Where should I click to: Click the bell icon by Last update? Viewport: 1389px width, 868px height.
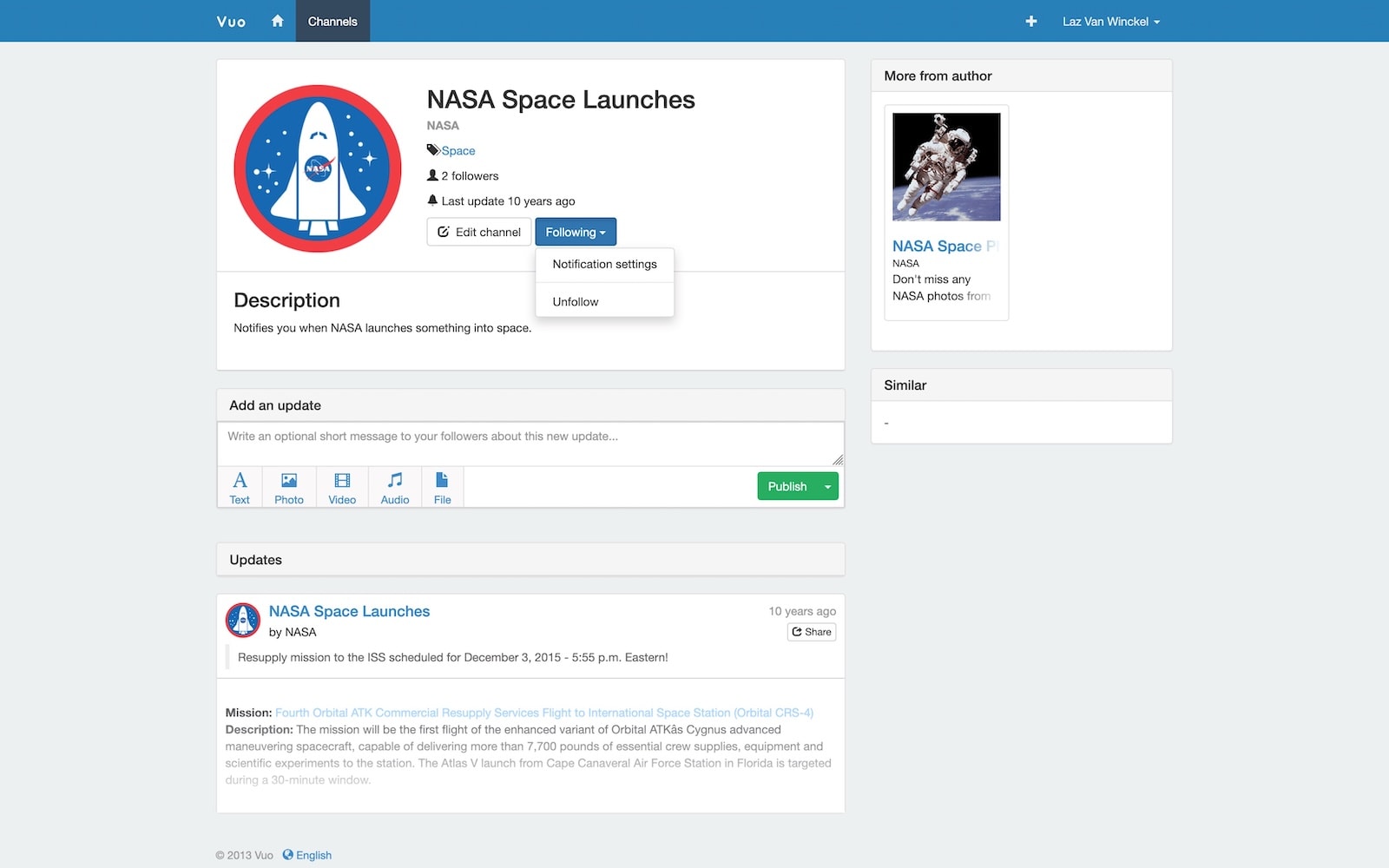(432, 201)
